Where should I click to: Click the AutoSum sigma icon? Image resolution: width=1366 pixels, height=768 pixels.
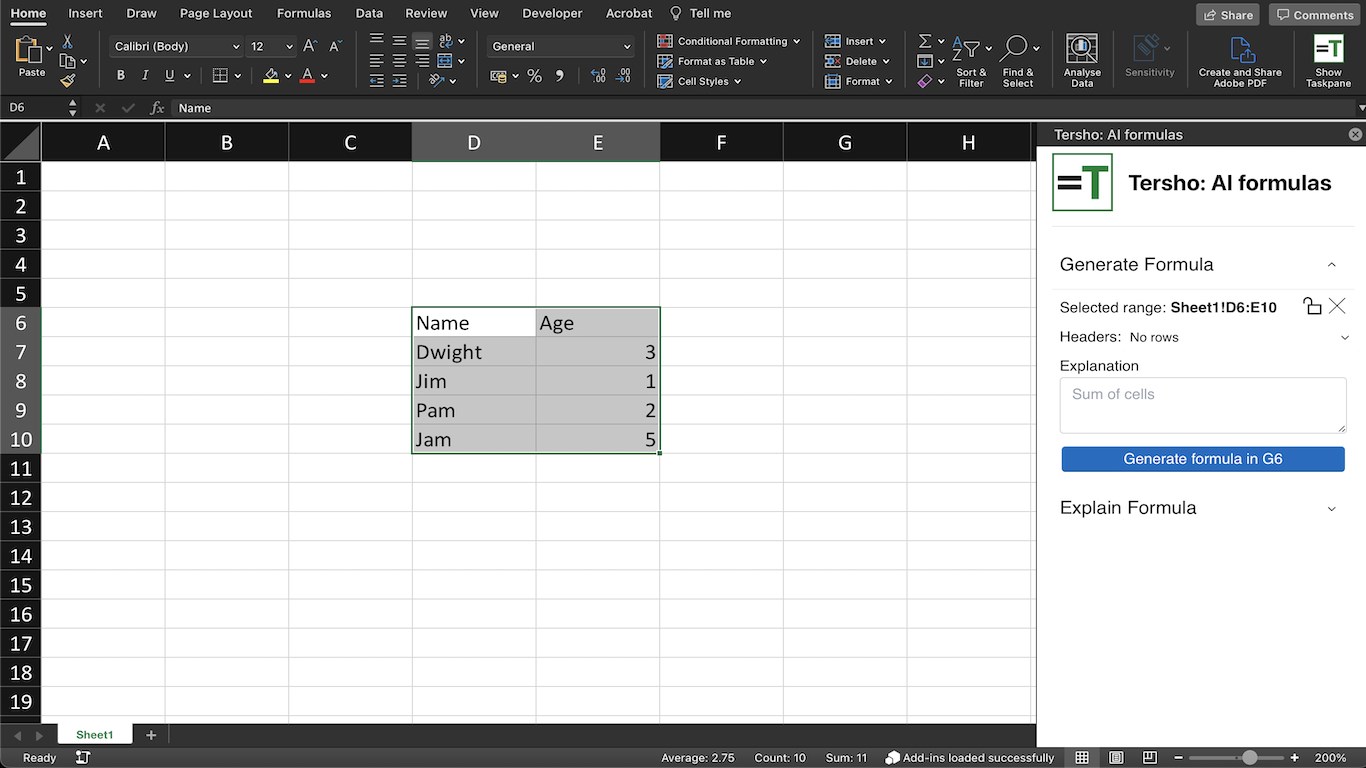(x=925, y=41)
